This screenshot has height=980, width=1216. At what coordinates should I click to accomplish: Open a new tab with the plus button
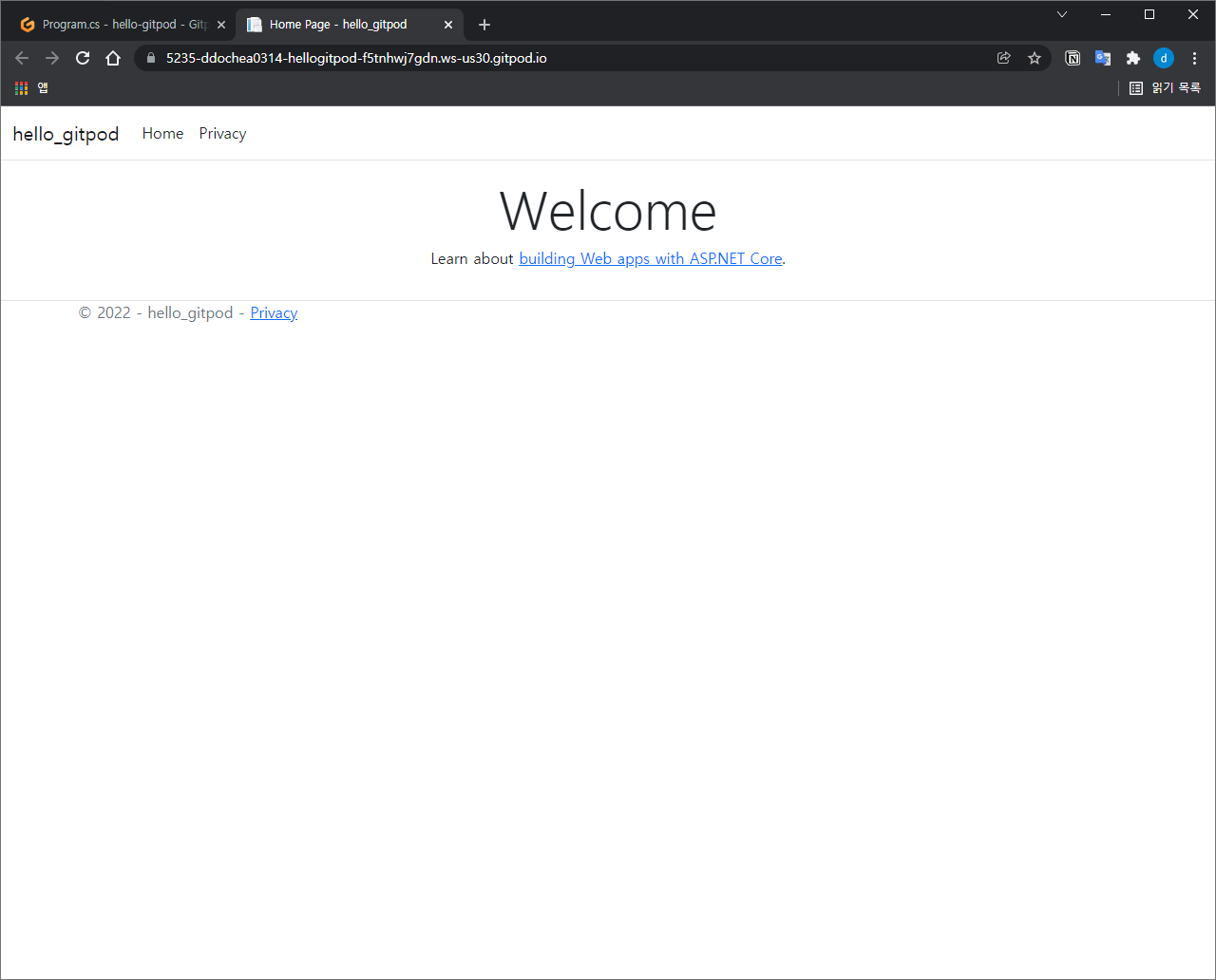click(x=484, y=25)
